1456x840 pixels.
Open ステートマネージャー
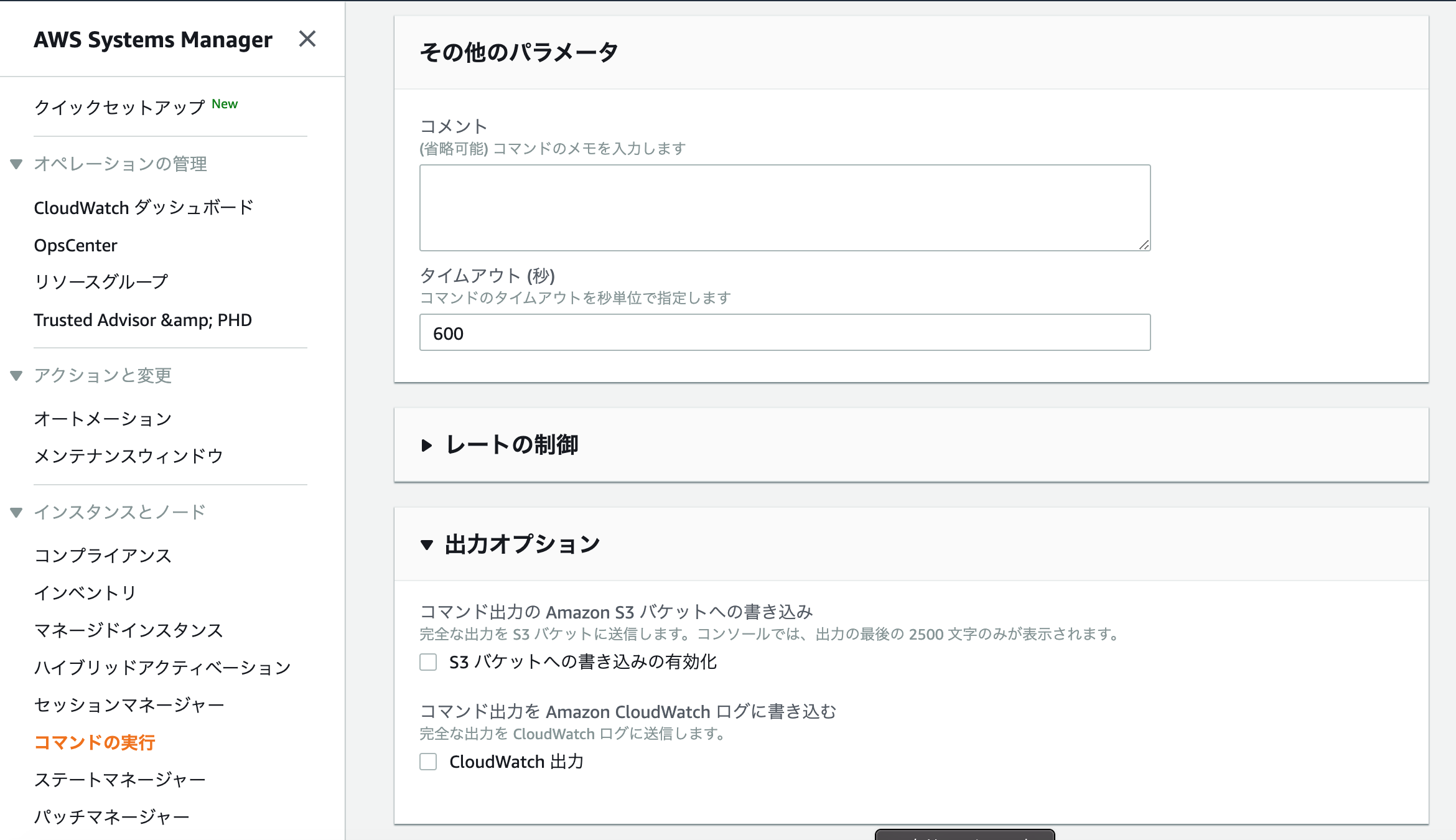[120, 780]
